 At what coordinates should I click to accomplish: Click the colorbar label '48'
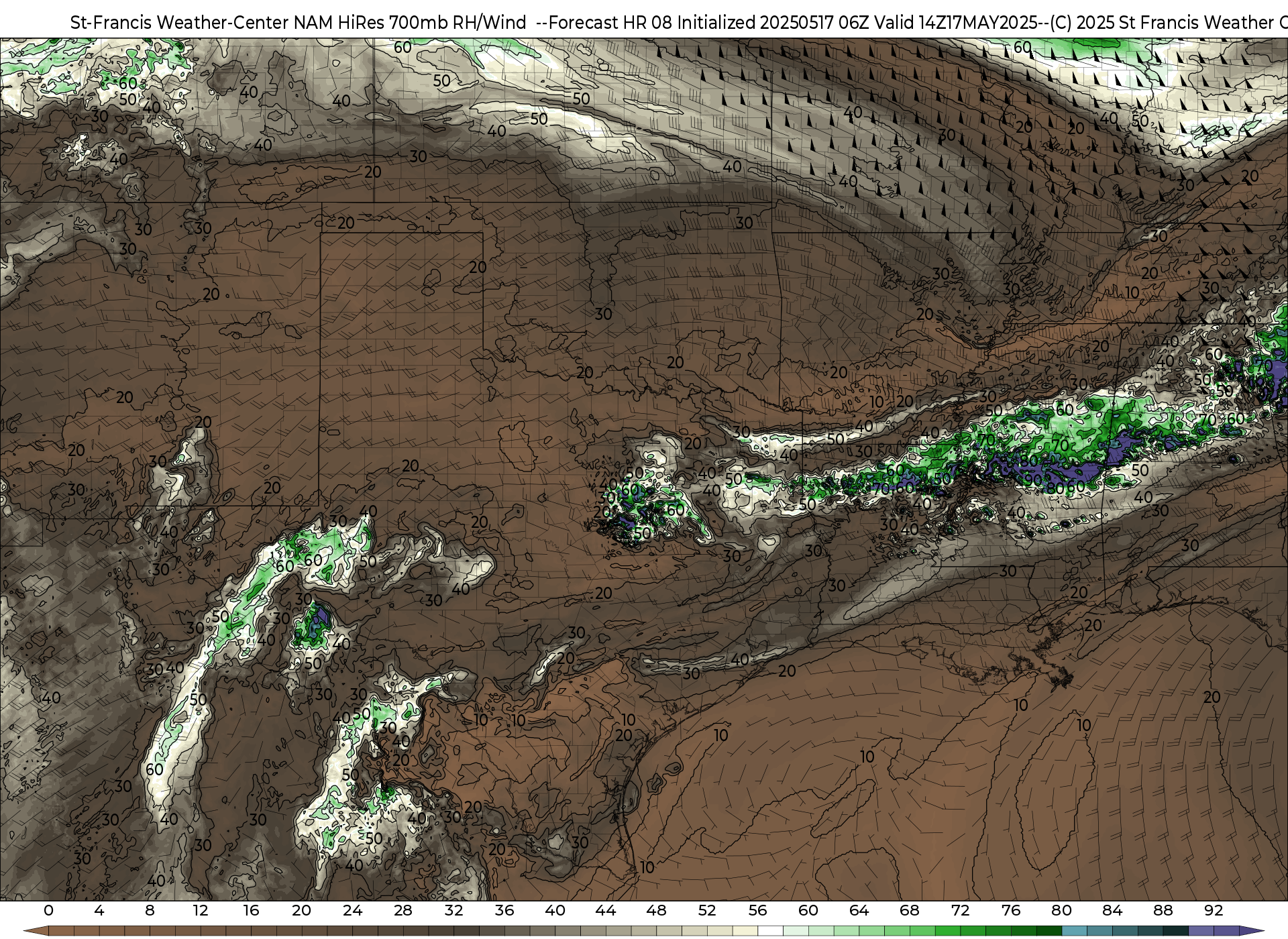click(656, 911)
